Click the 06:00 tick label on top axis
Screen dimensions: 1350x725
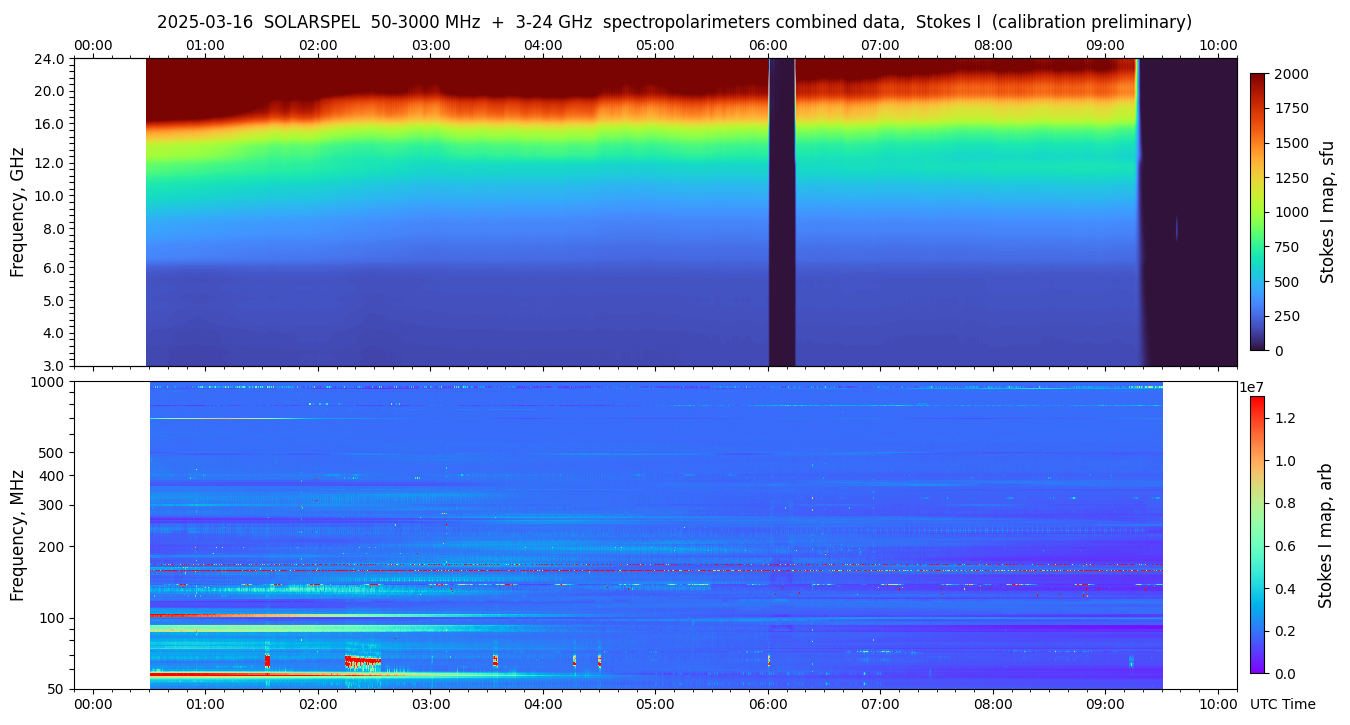pyautogui.click(x=768, y=45)
